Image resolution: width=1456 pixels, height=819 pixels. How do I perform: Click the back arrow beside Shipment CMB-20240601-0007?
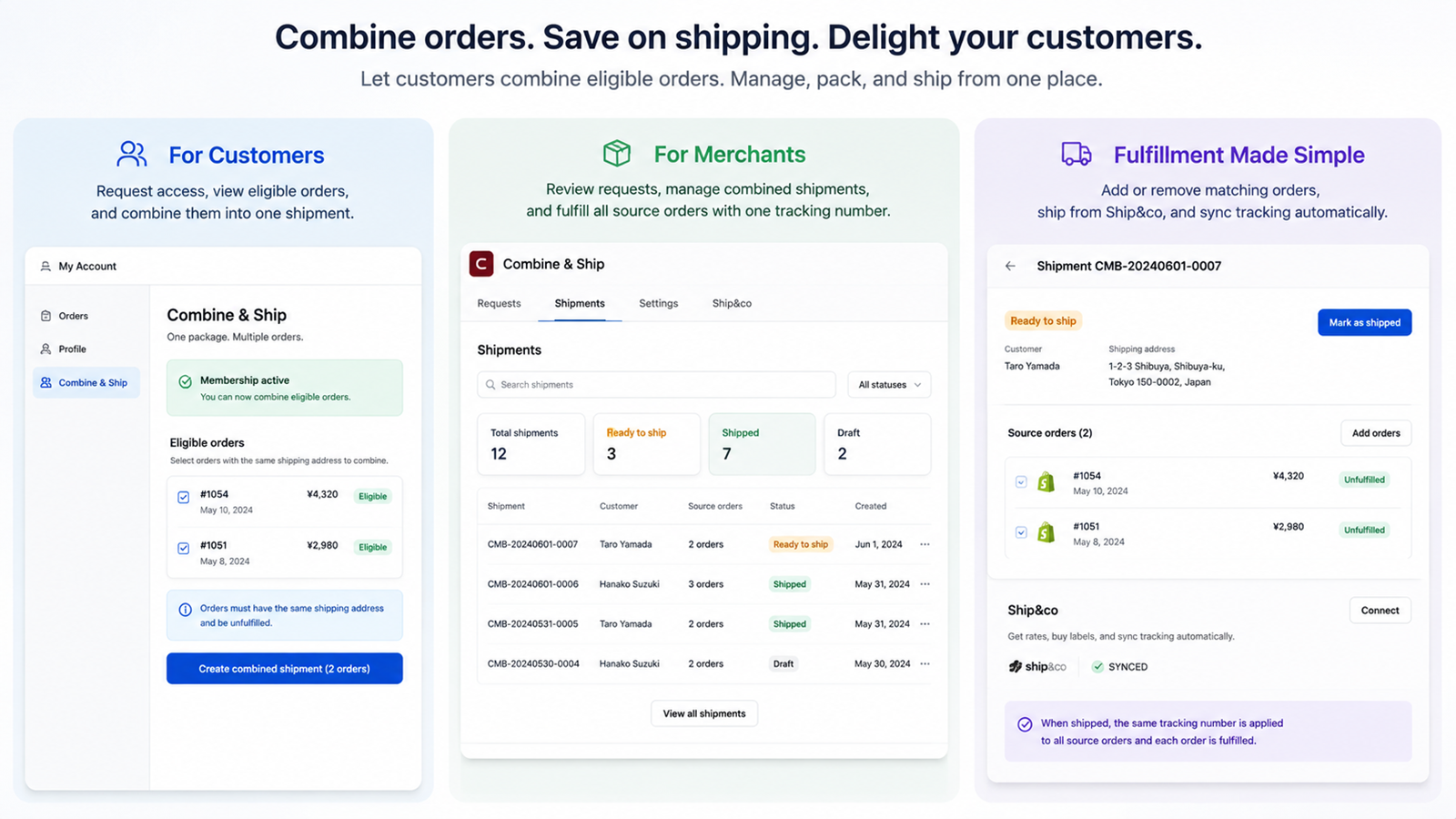coord(1010,266)
